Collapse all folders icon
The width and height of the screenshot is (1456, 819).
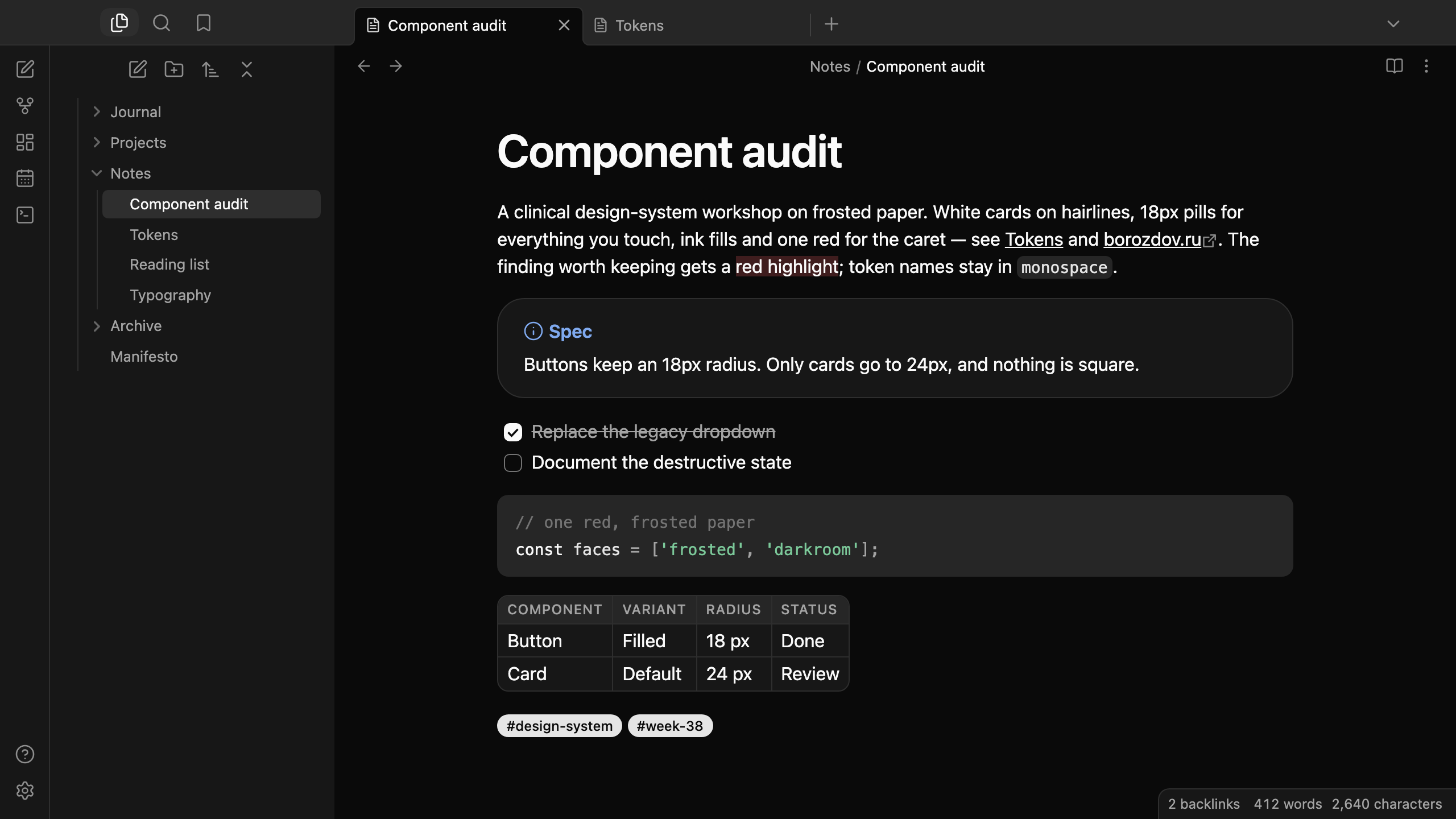pyautogui.click(x=247, y=69)
